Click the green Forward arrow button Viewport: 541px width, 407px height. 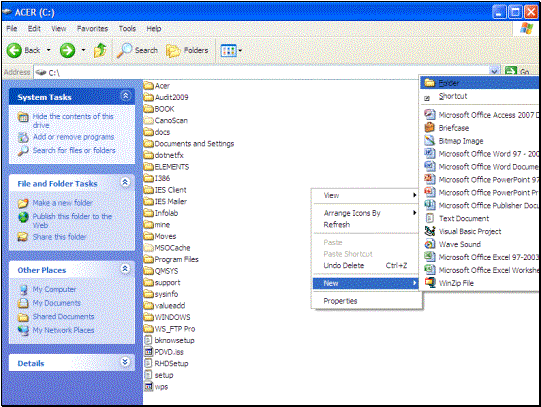tap(67, 50)
